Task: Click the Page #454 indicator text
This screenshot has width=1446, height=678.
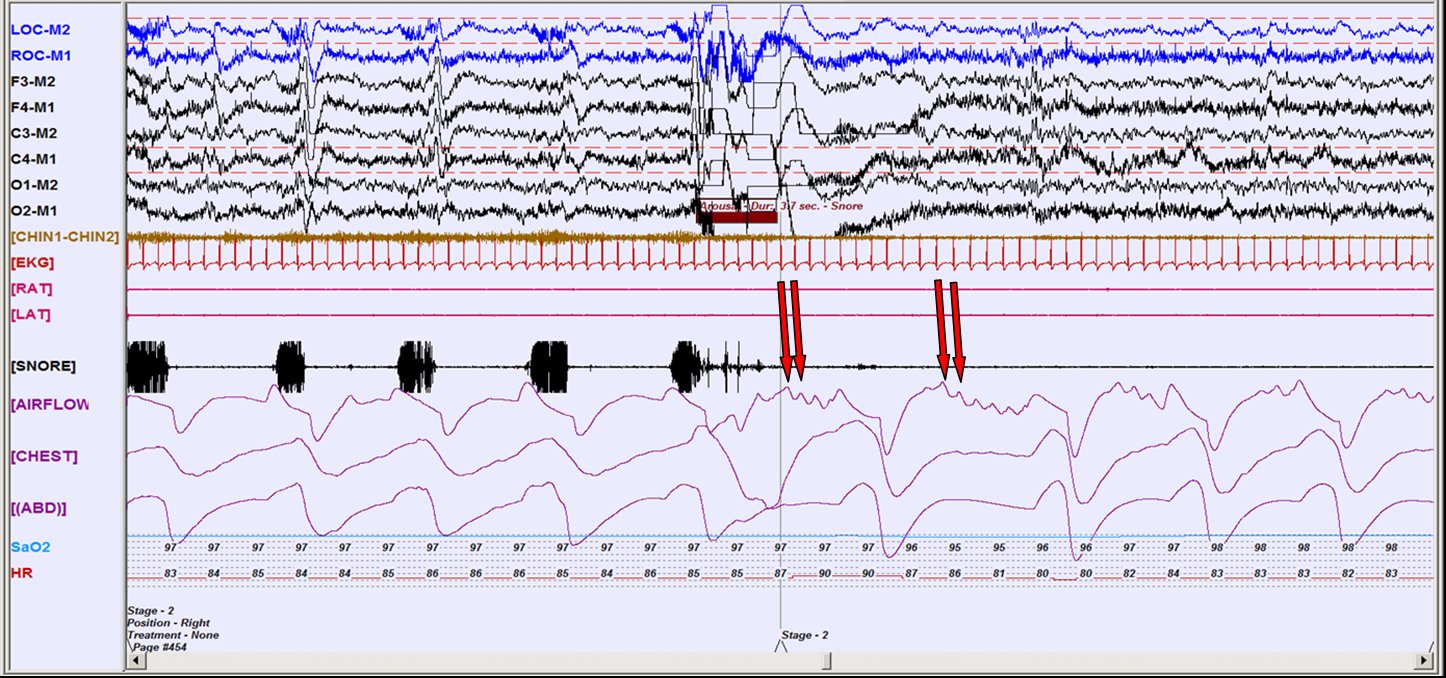Action: (x=160, y=647)
